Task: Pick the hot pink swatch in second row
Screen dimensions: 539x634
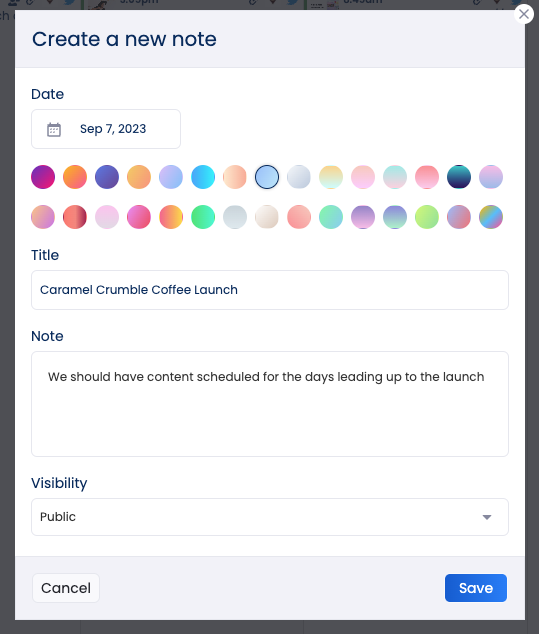Action: pos(139,217)
